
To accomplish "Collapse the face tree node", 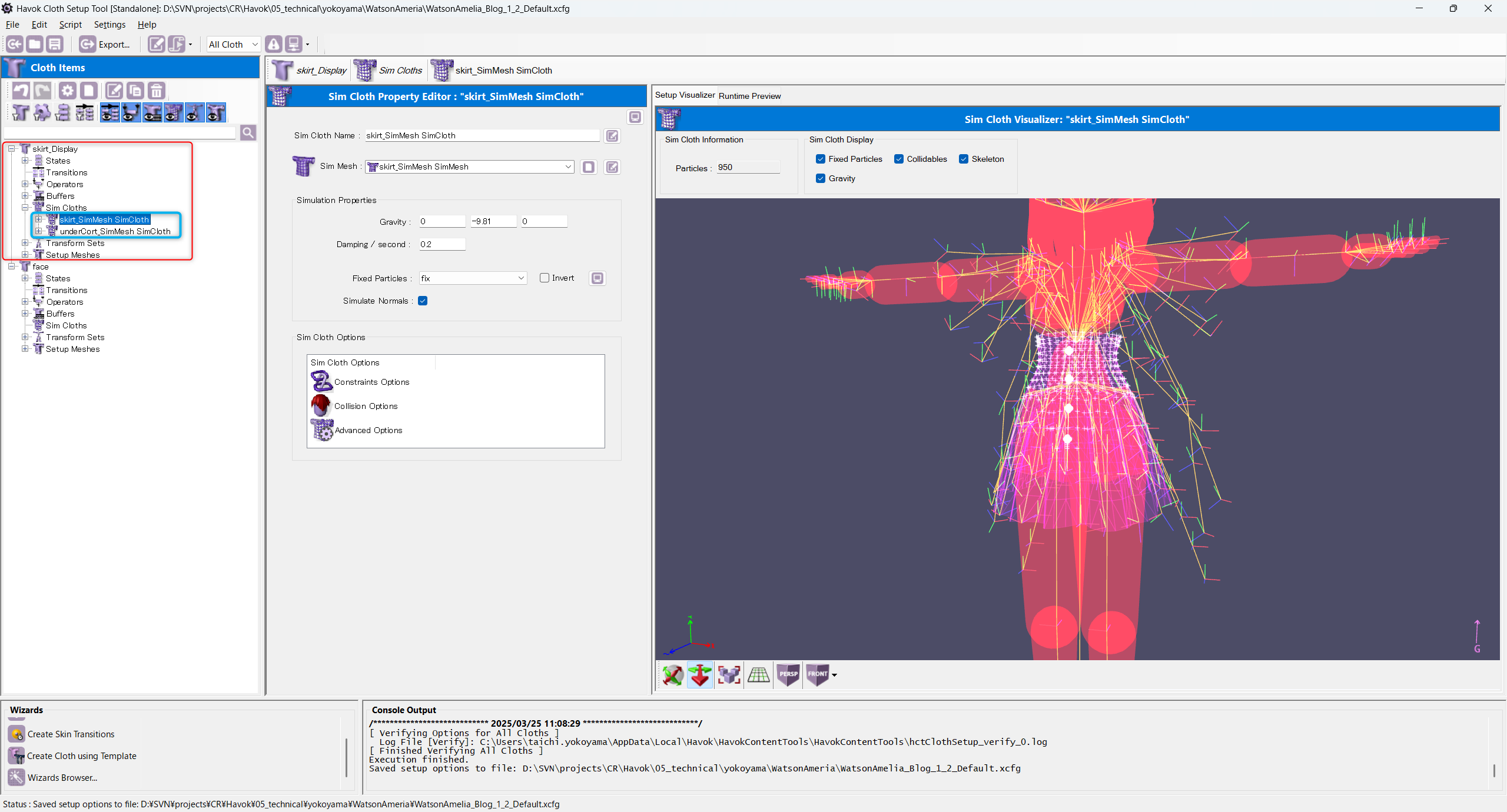I will [x=12, y=267].
